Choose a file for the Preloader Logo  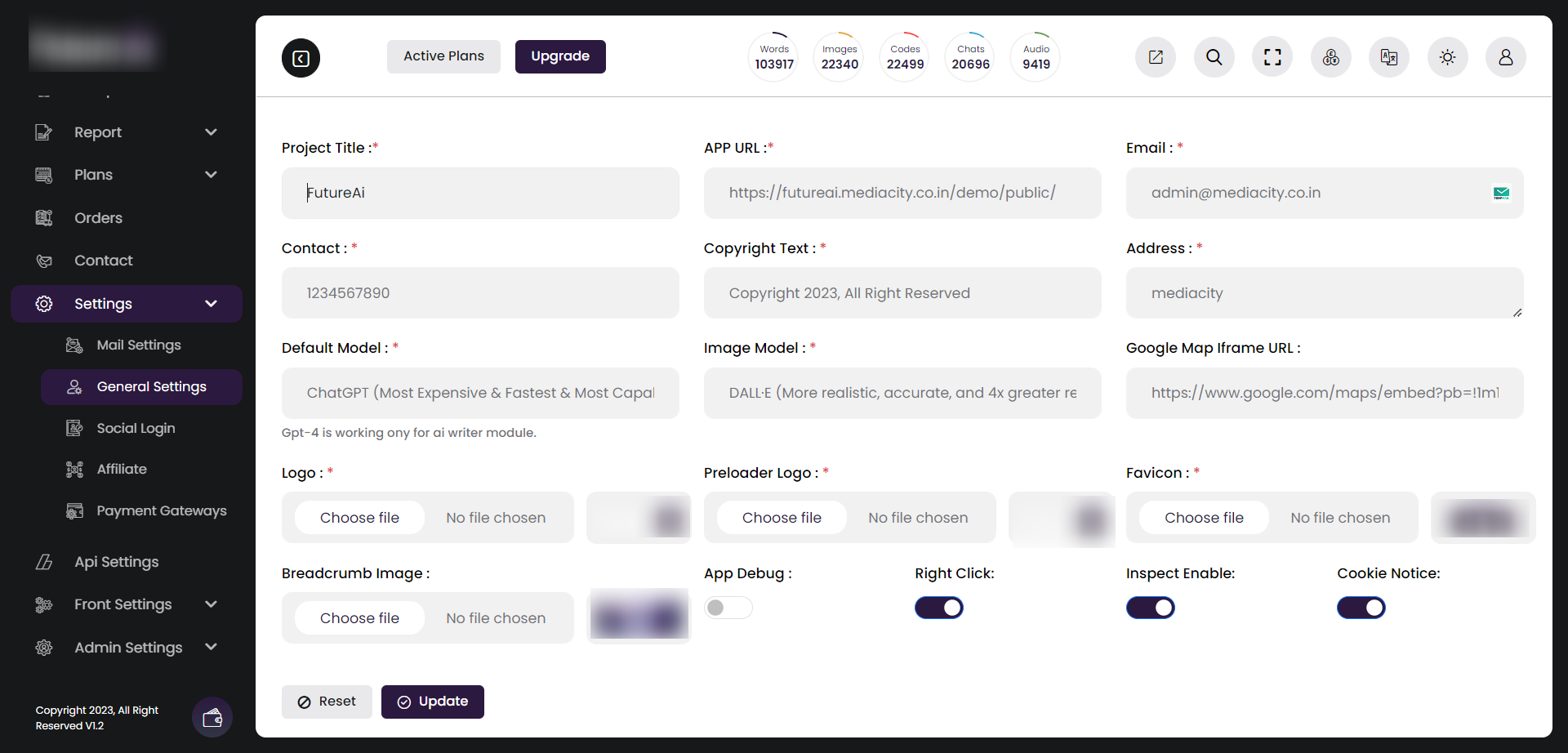[781, 517]
